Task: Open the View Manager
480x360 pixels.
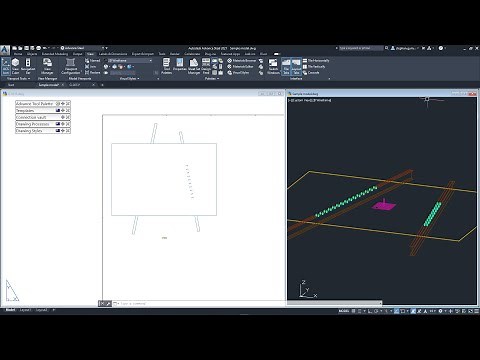Action: 47,66
